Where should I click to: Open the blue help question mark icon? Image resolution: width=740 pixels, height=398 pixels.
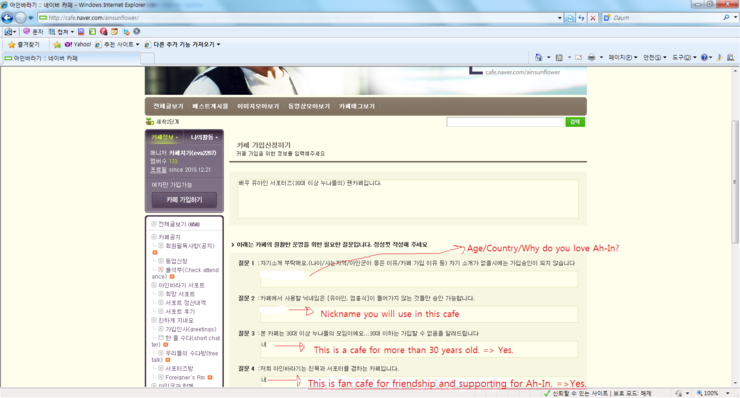click(704, 57)
